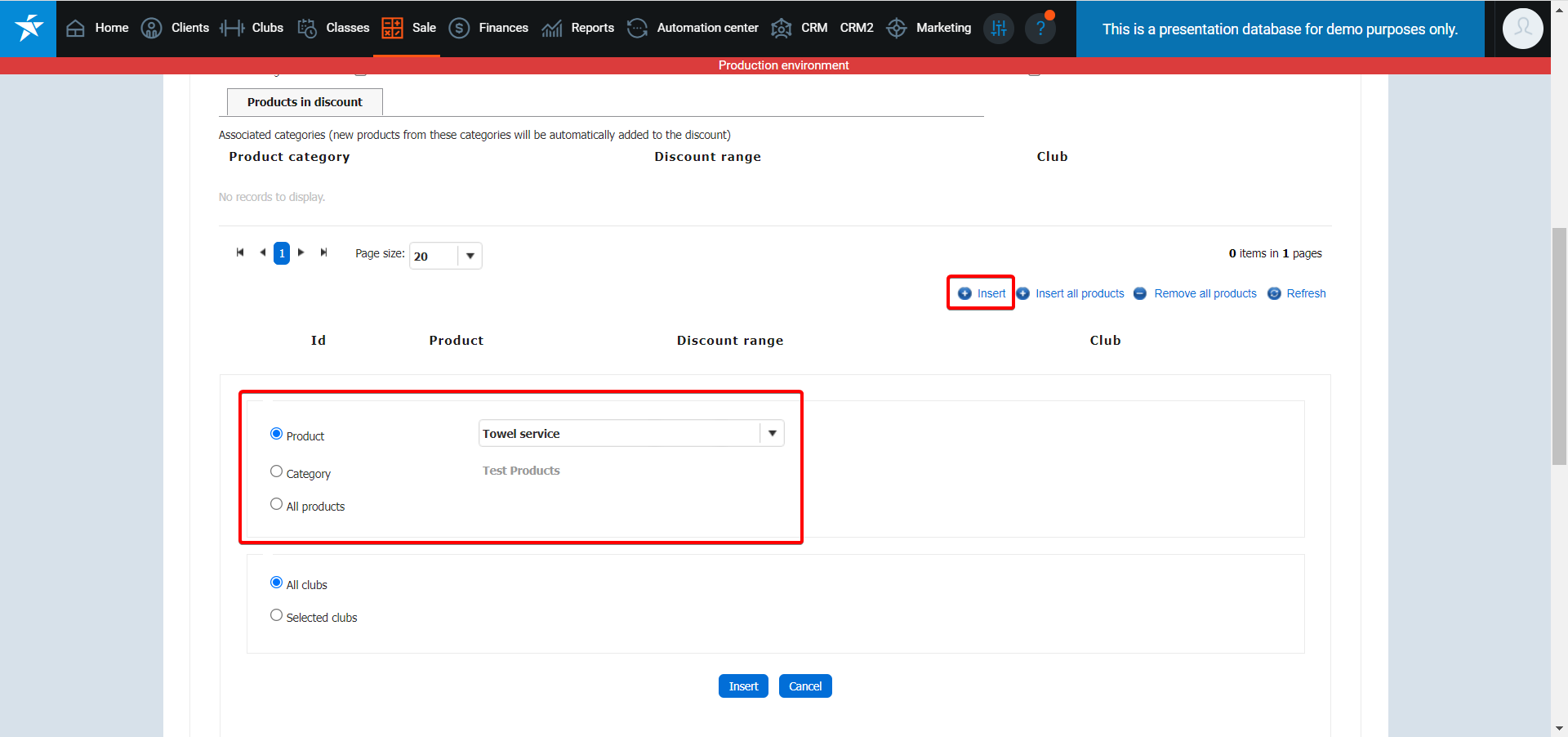Click the blue Insert button

[742, 686]
